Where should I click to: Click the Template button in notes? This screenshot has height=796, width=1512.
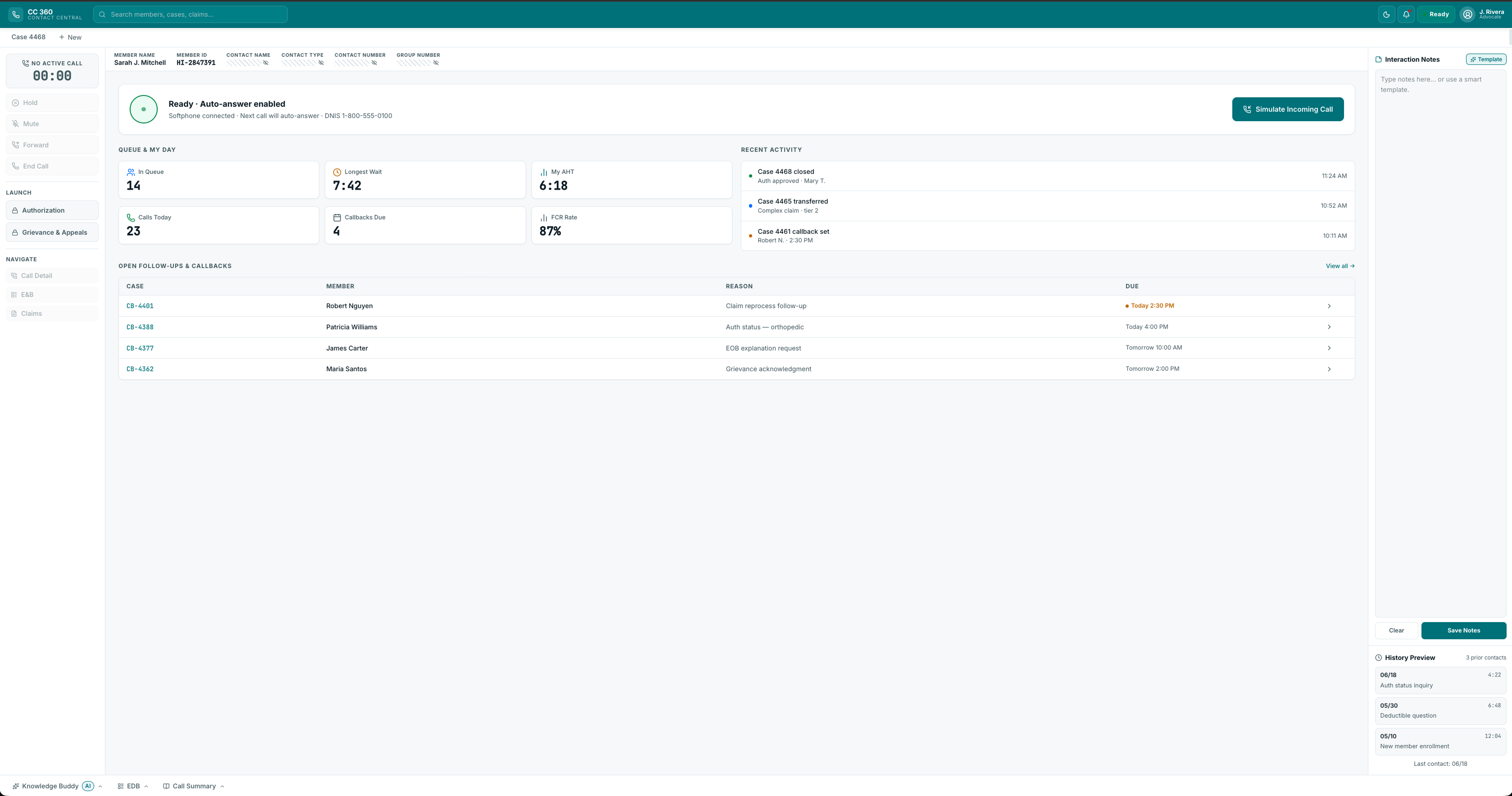point(1485,59)
